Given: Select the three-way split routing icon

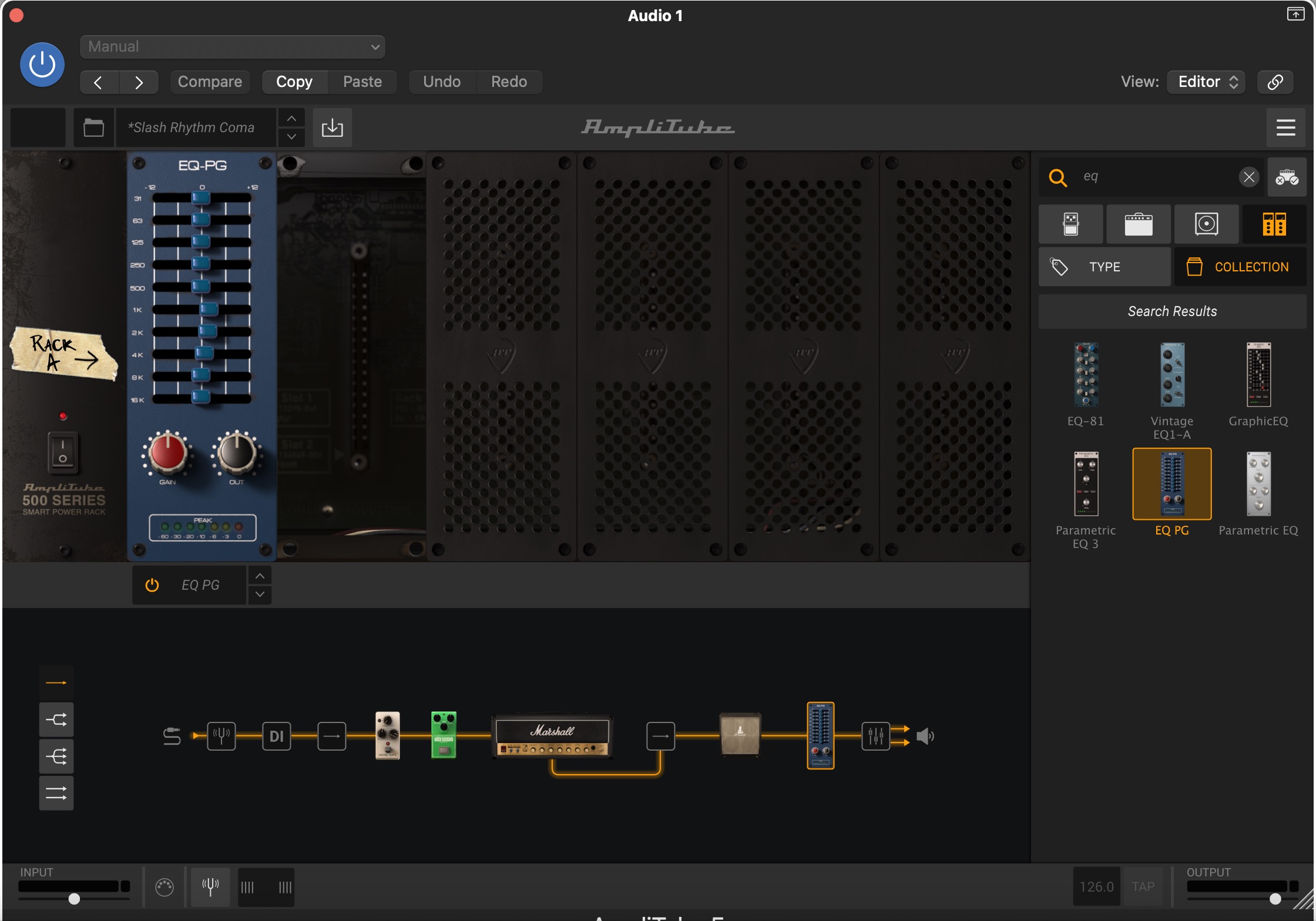Looking at the screenshot, I should pyautogui.click(x=56, y=757).
